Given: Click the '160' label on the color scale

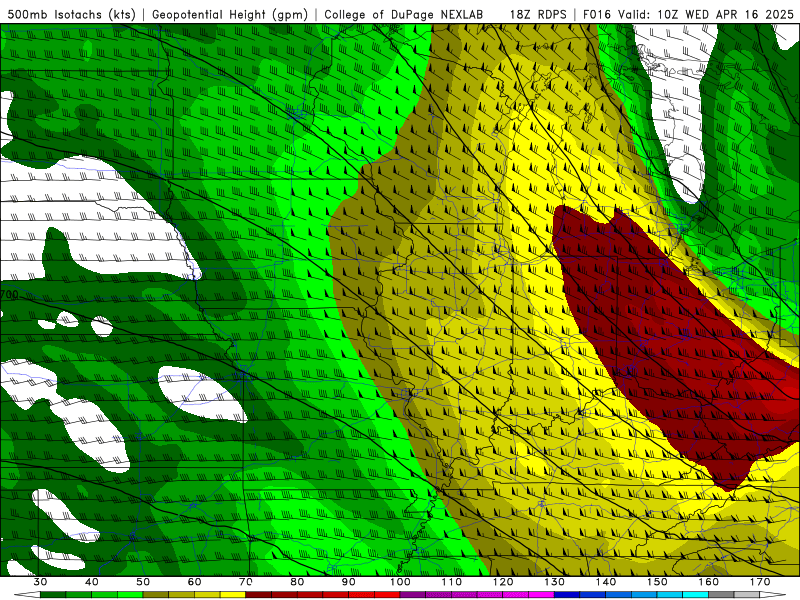Looking at the screenshot, I should 709,582.
